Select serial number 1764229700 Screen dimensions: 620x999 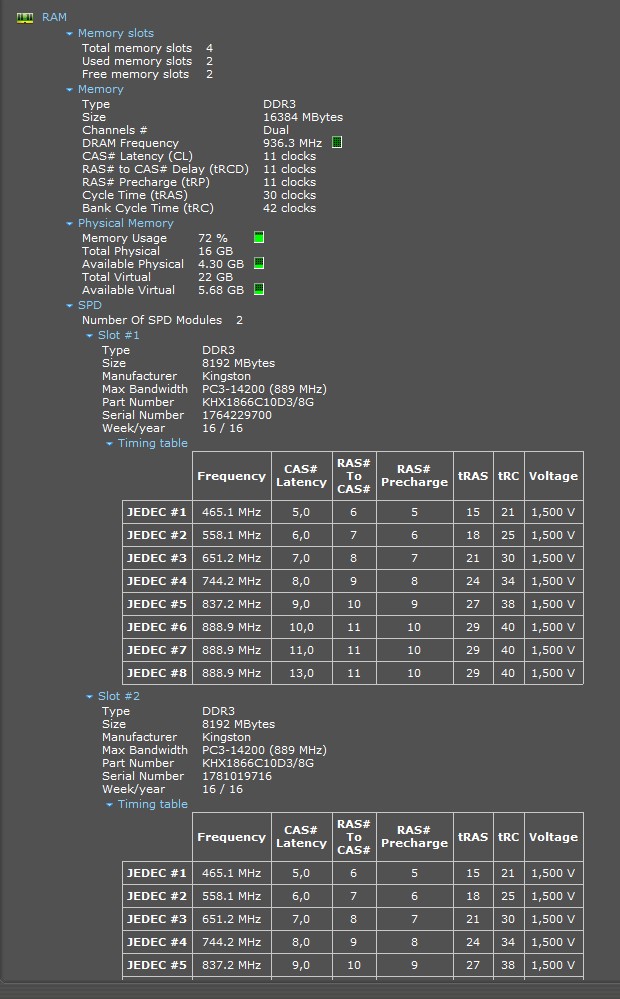point(237,415)
